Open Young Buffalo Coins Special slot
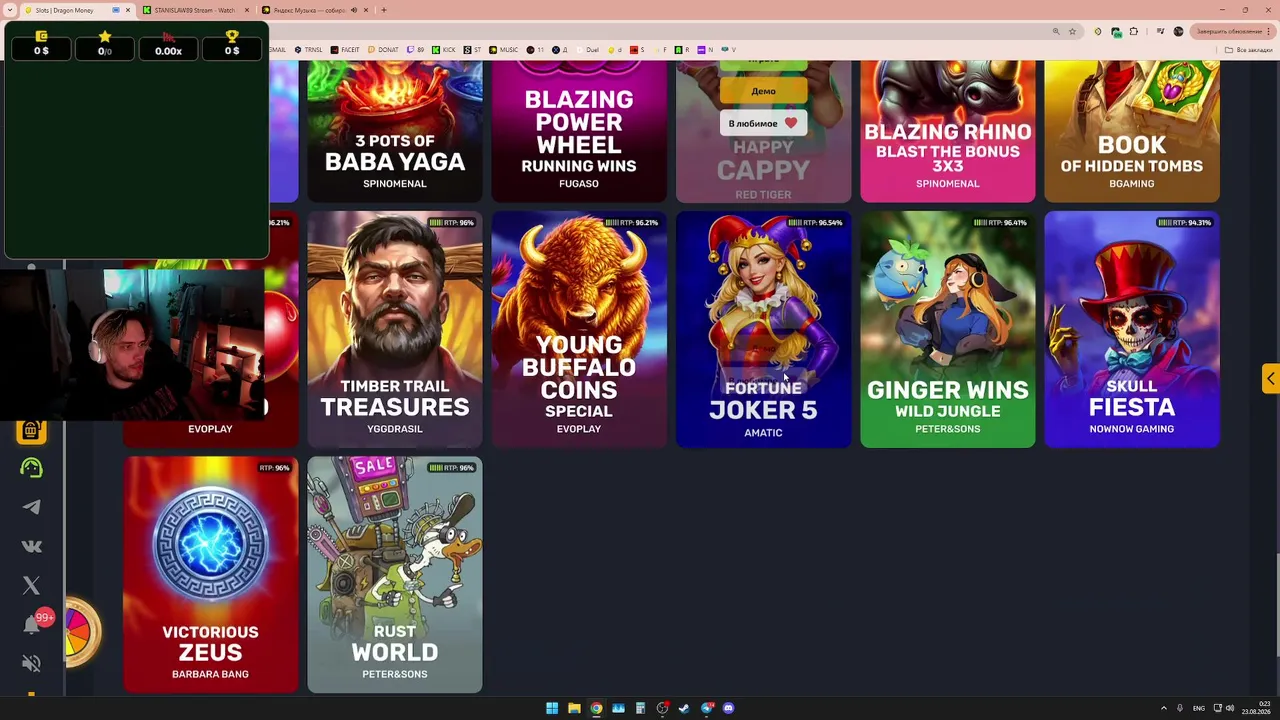Viewport: 1280px width, 720px height. click(x=579, y=329)
